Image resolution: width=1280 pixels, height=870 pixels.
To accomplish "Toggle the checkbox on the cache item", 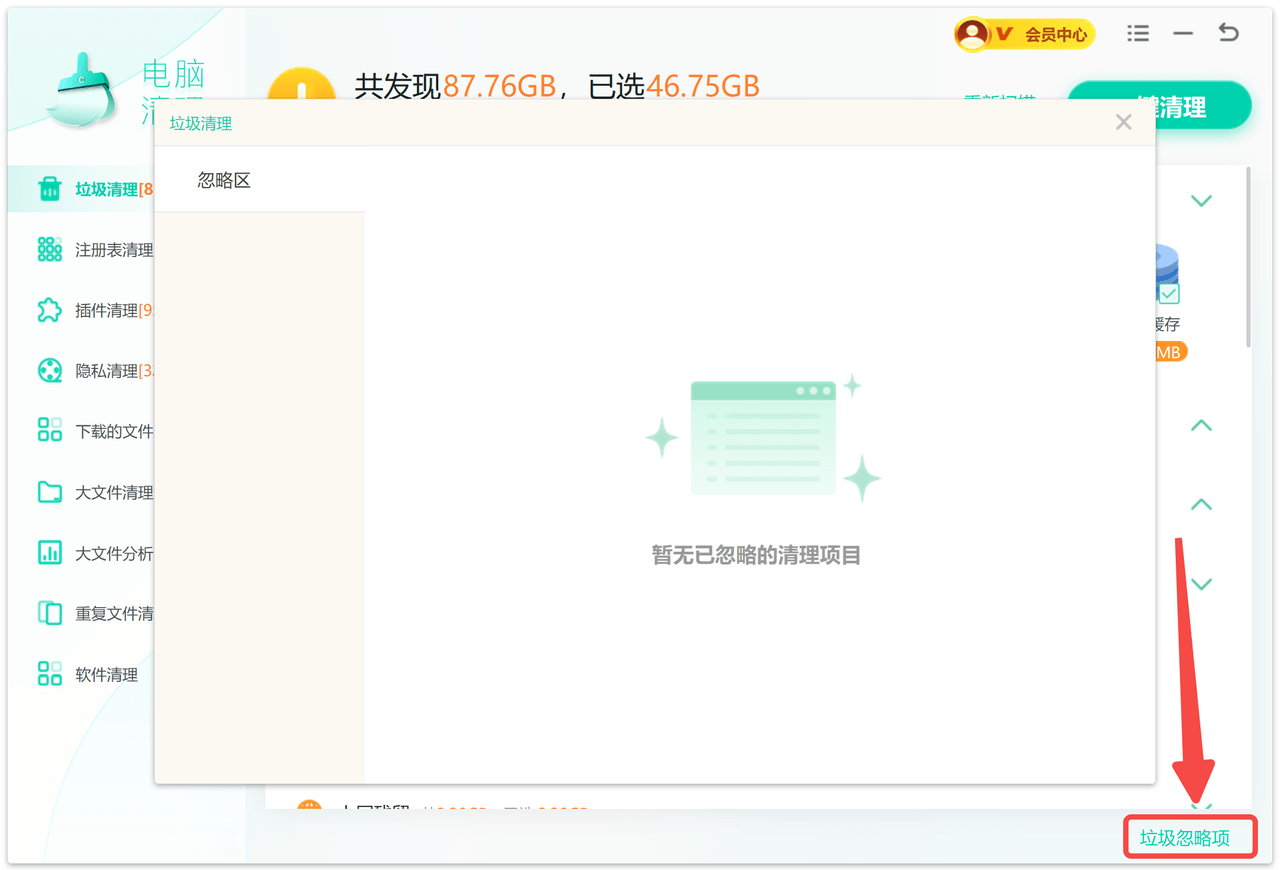I will [x=1169, y=294].
